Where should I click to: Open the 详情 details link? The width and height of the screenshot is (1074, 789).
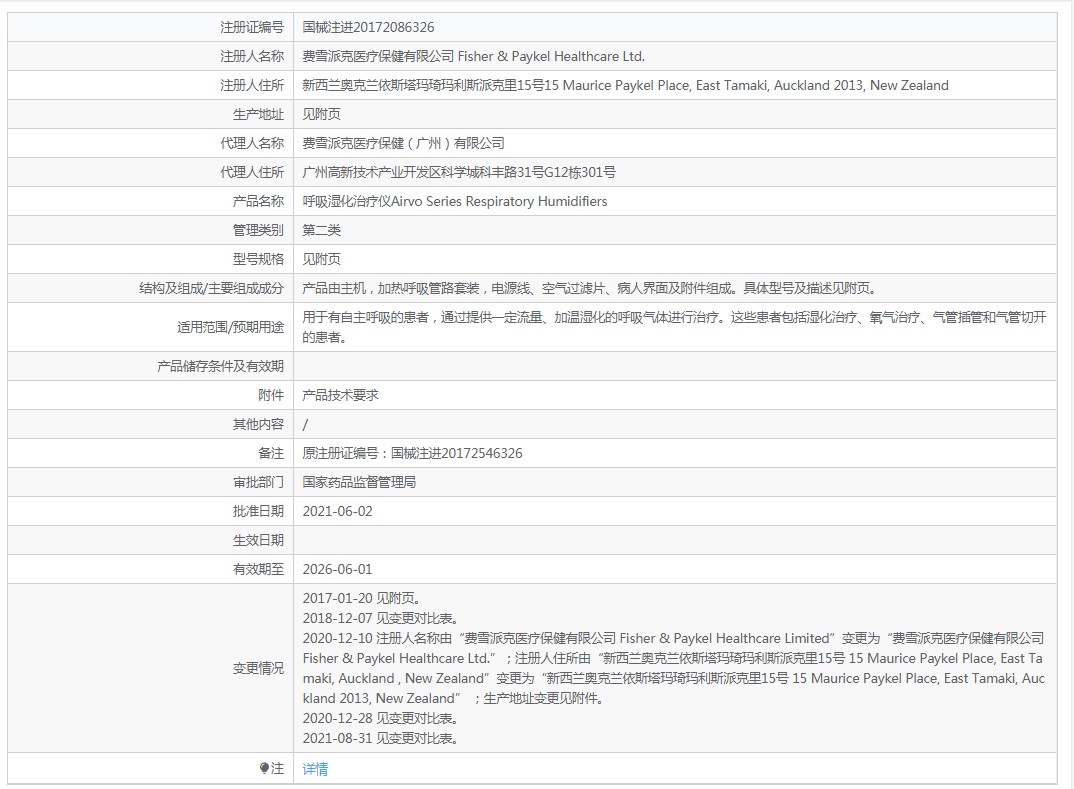coord(315,768)
